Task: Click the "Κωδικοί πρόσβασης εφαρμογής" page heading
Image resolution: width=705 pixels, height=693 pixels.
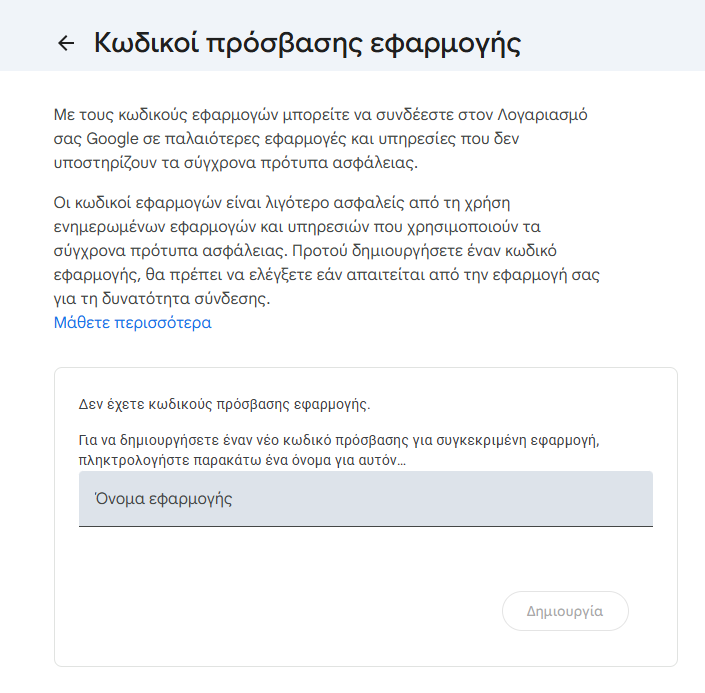Action: click(307, 43)
